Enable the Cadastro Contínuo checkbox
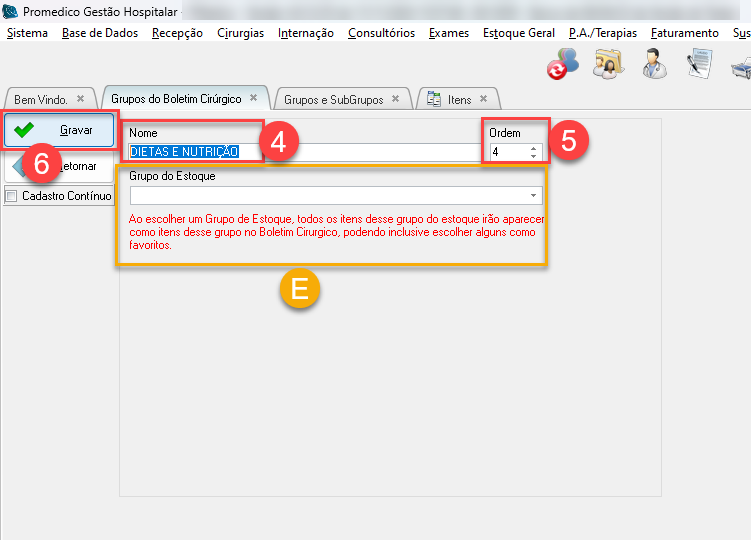Viewport: 751px width, 540px height. pyautogui.click(x=12, y=196)
